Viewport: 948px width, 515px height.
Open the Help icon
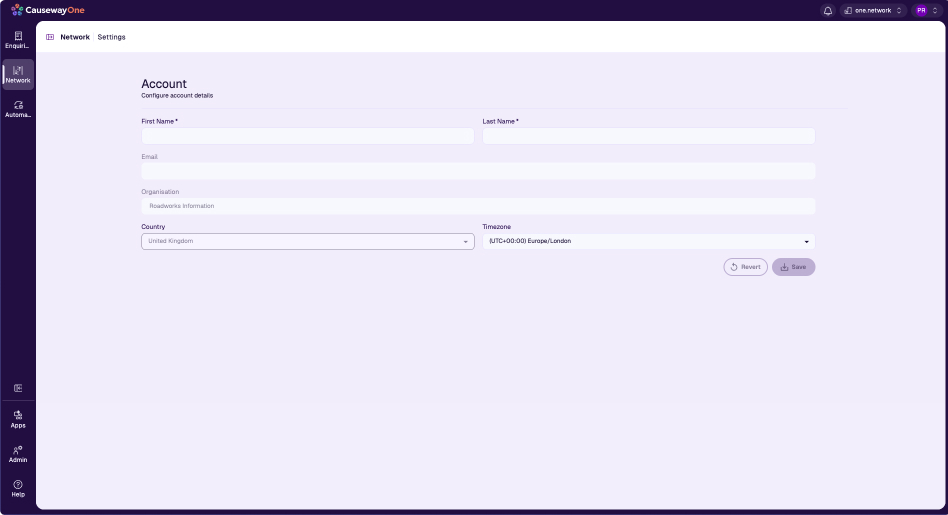coord(18,488)
